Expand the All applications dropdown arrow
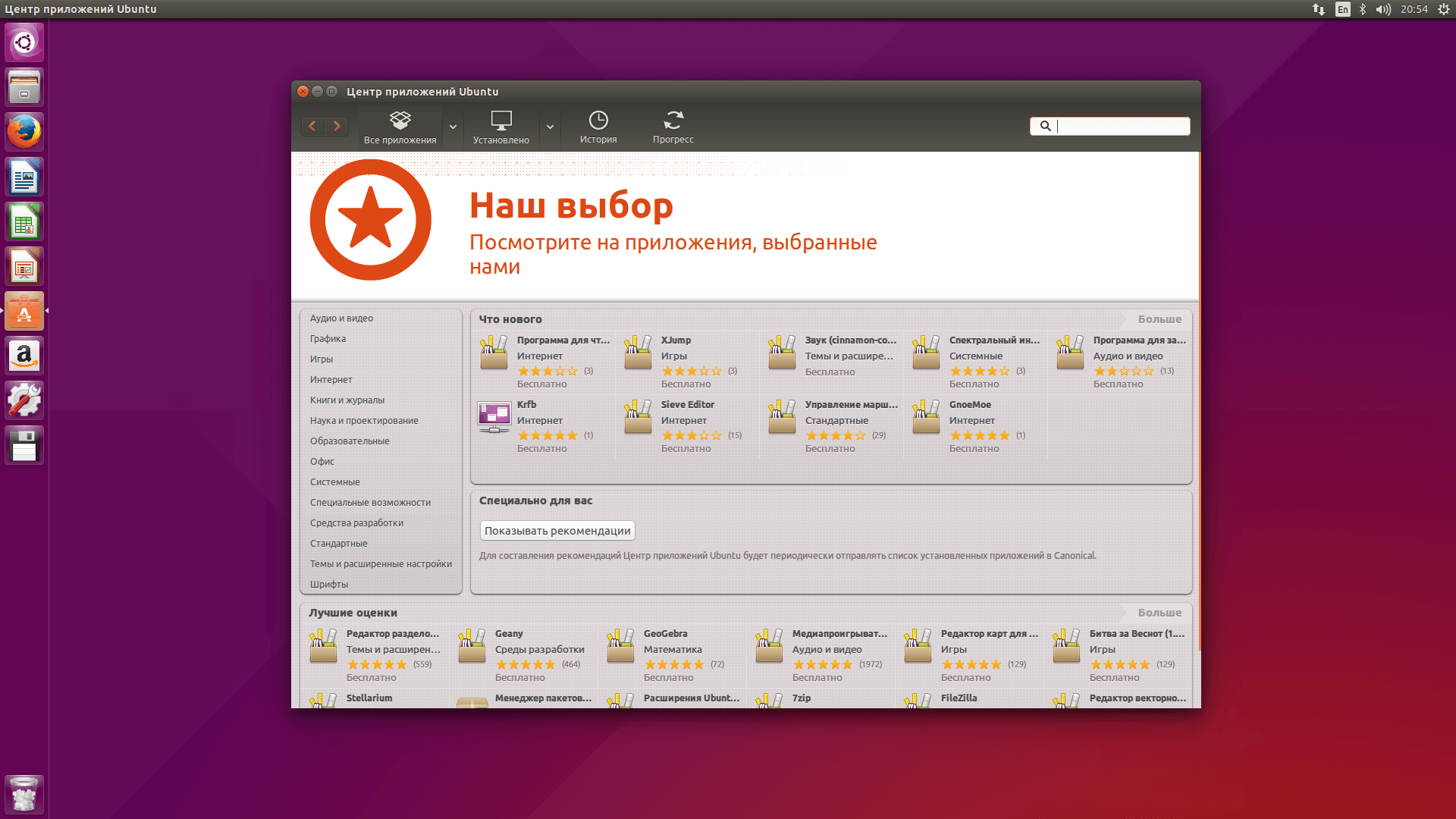 tap(453, 127)
